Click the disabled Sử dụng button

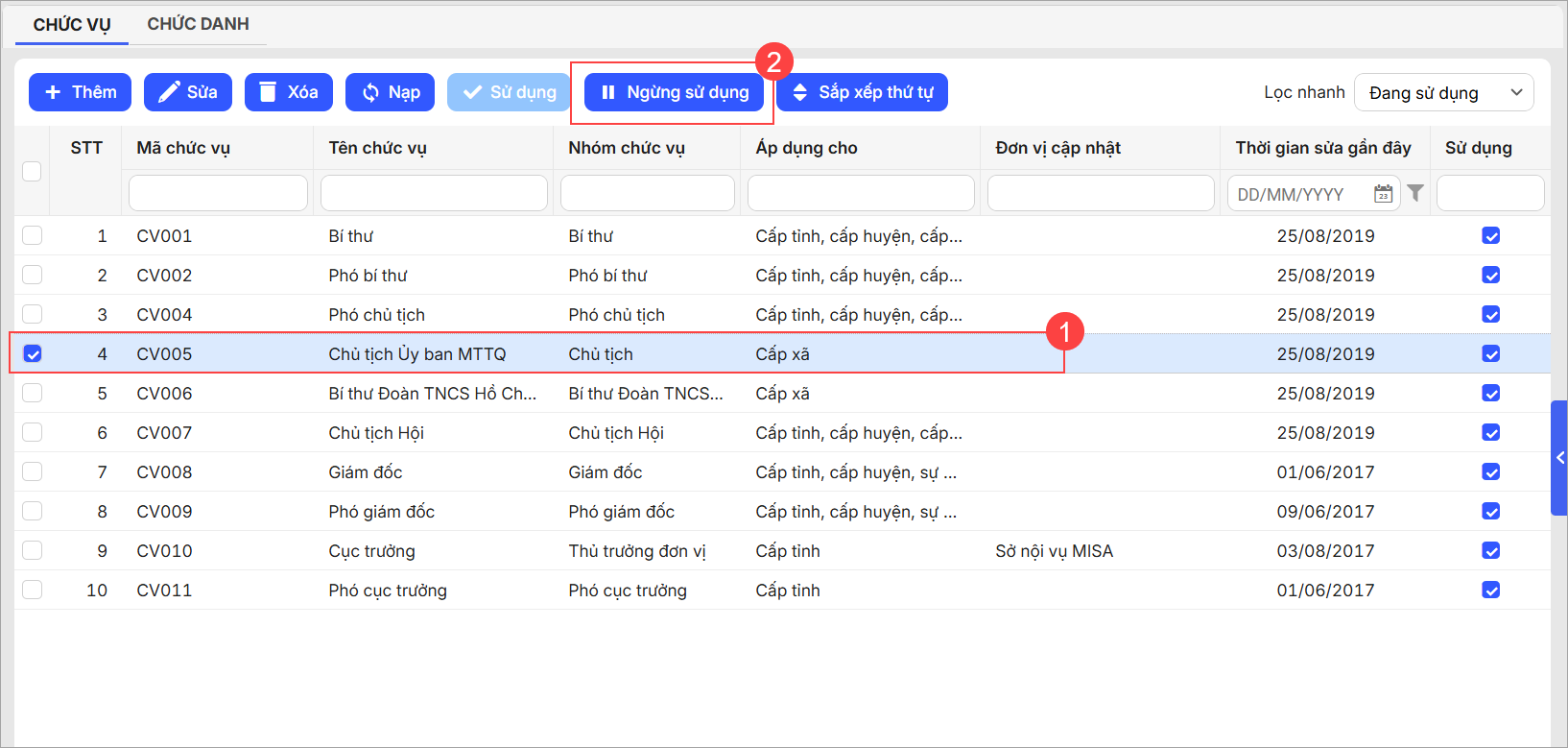tap(509, 92)
